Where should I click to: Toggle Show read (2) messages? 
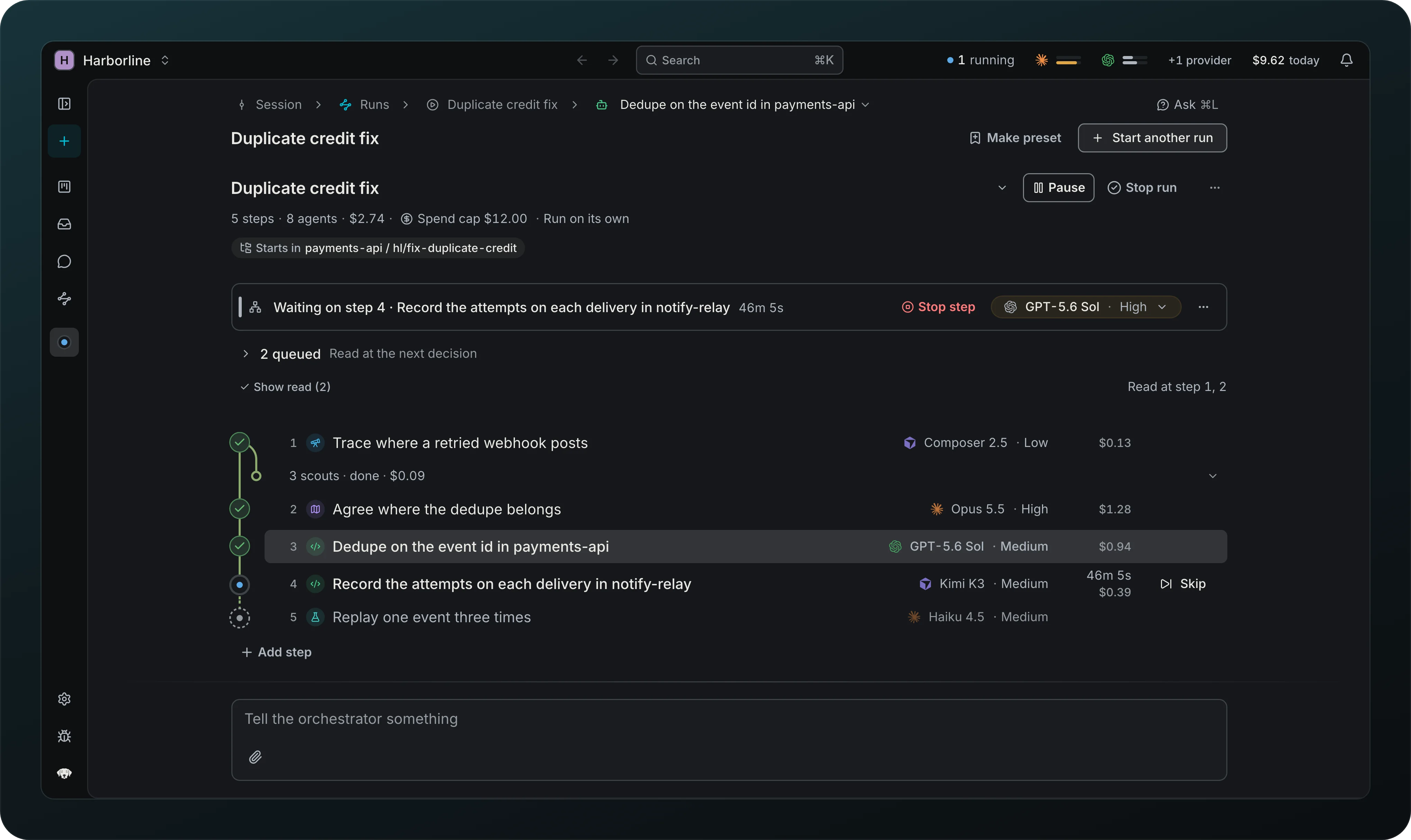[285, 386]
